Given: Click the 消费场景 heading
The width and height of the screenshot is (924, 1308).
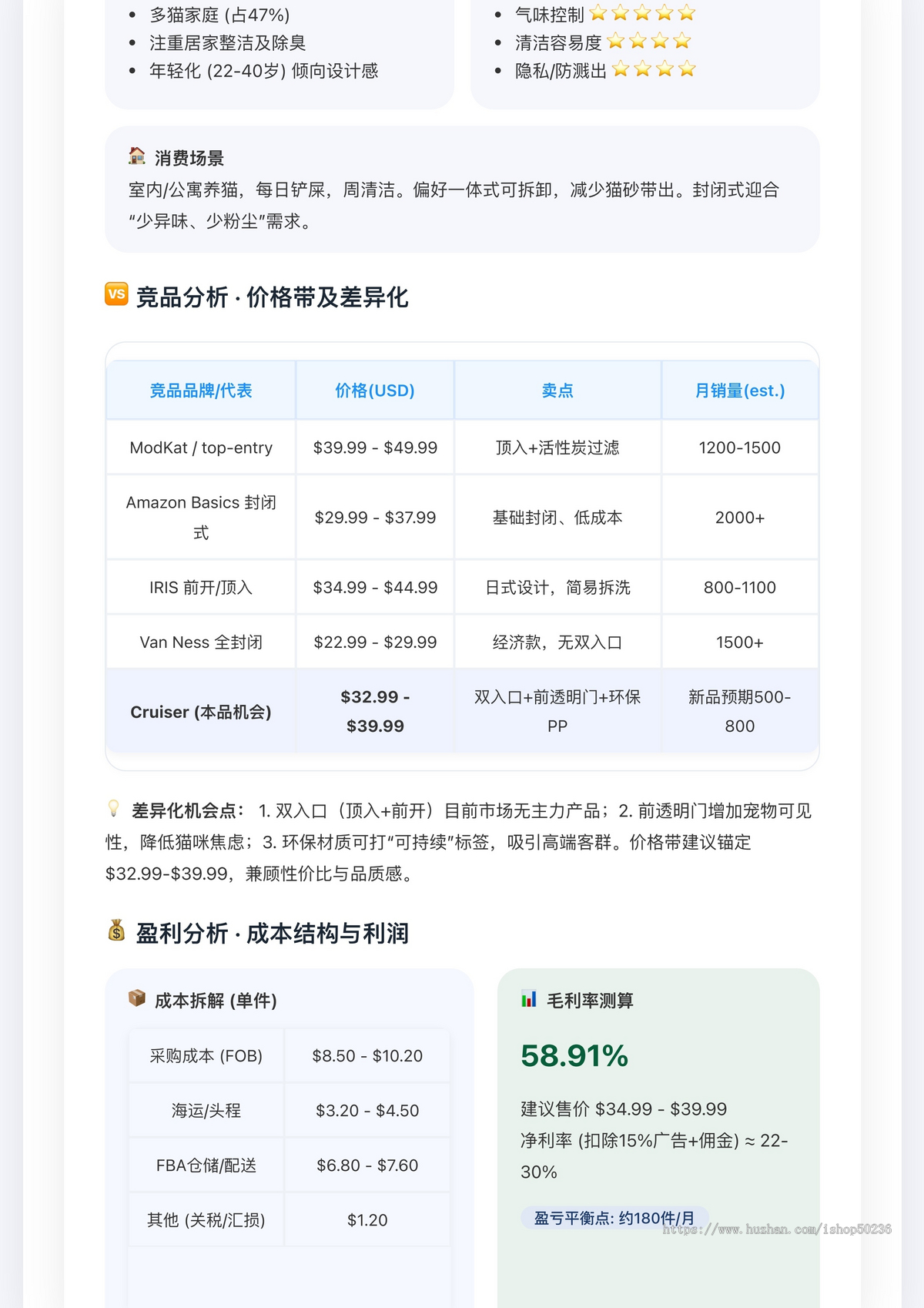Looking at the screenshot, I should [x=189, y=158].
